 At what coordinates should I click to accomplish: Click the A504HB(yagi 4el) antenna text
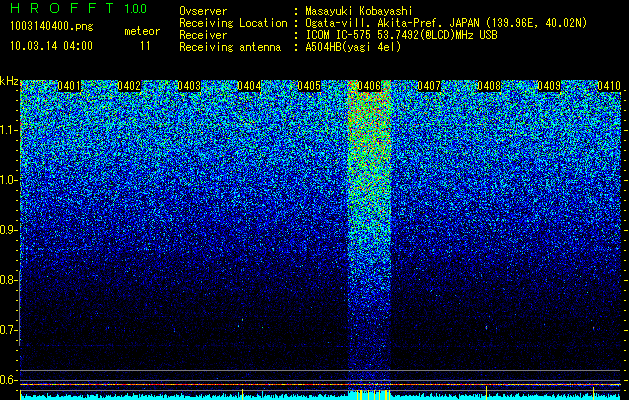point(353,47)
